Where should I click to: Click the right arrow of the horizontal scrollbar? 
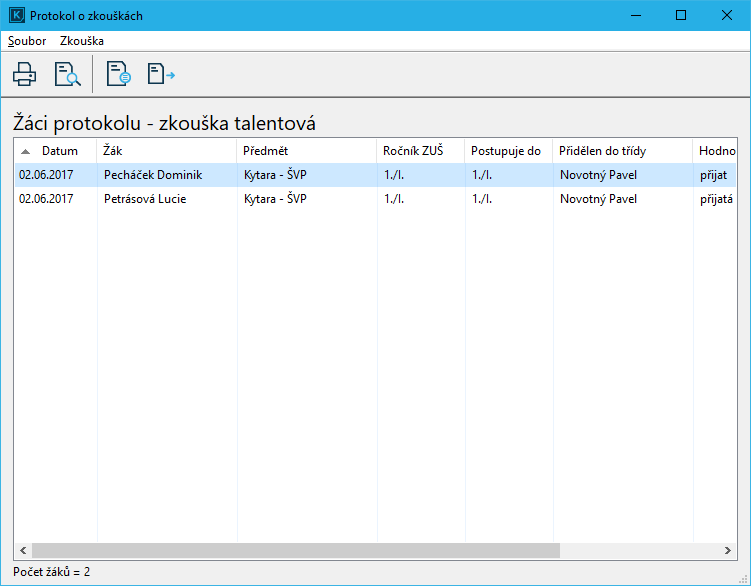pos(728,550)
